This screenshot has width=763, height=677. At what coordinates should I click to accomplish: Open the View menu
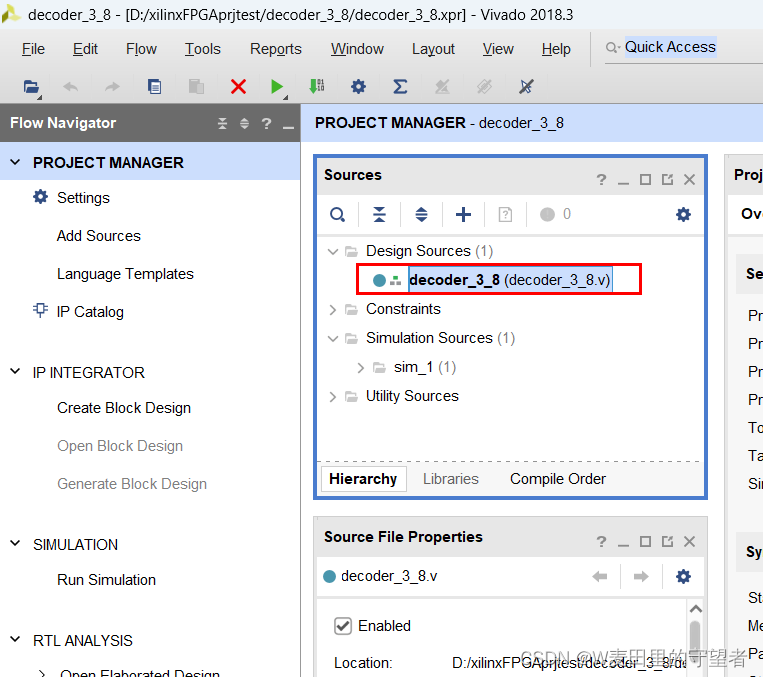(498, 49)
